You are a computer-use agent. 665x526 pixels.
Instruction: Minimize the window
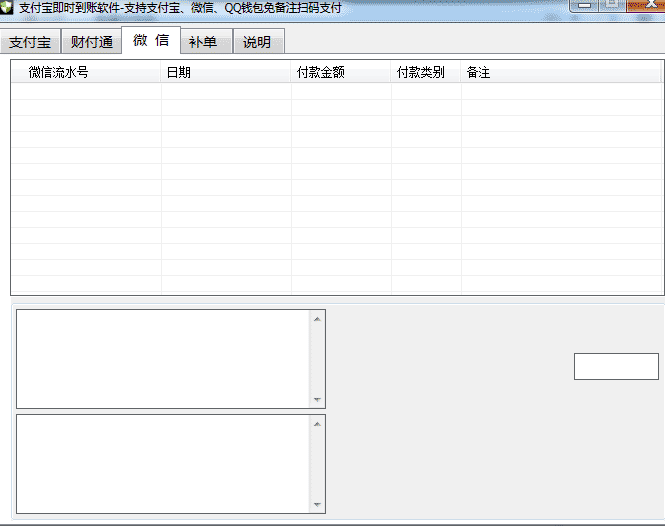(584, 5)
